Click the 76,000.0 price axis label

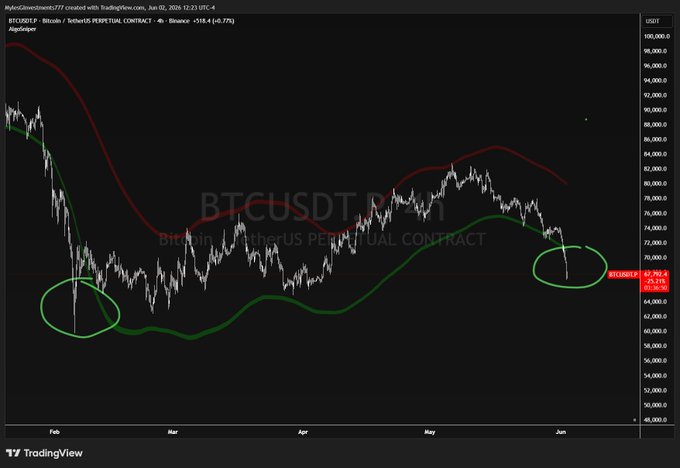point(656,213)
